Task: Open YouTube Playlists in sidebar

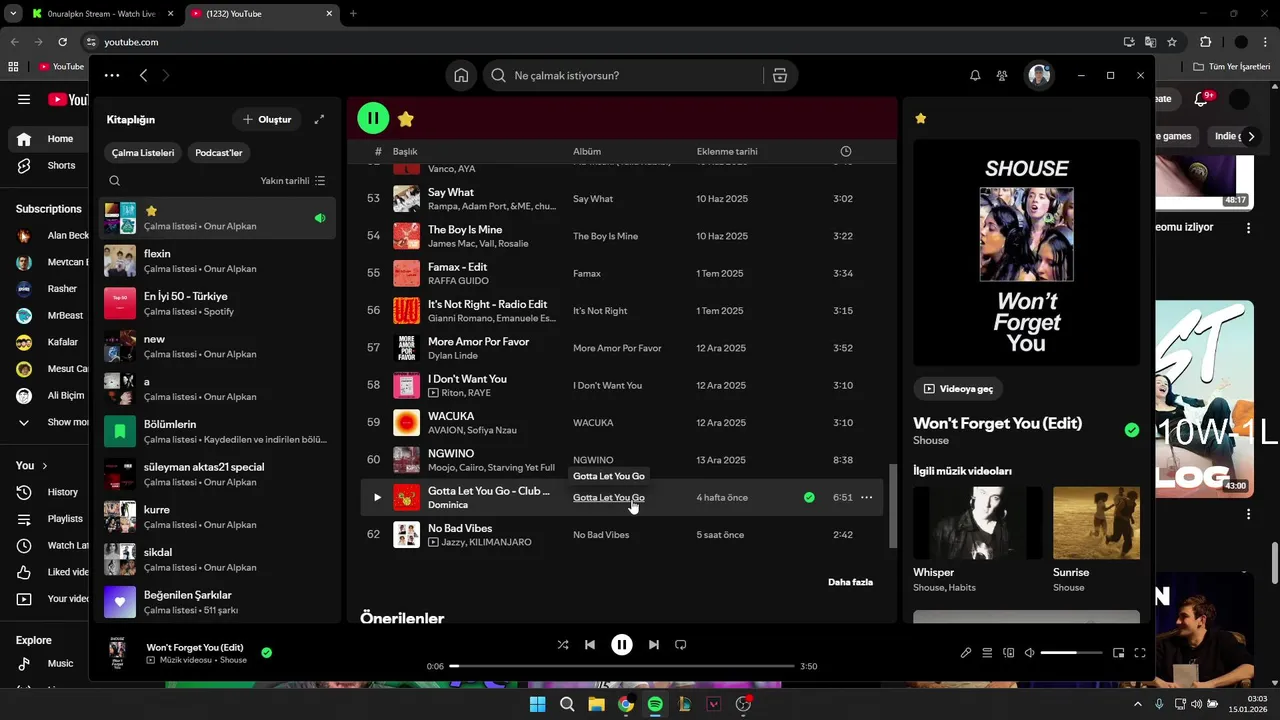Action: (50, 519)
